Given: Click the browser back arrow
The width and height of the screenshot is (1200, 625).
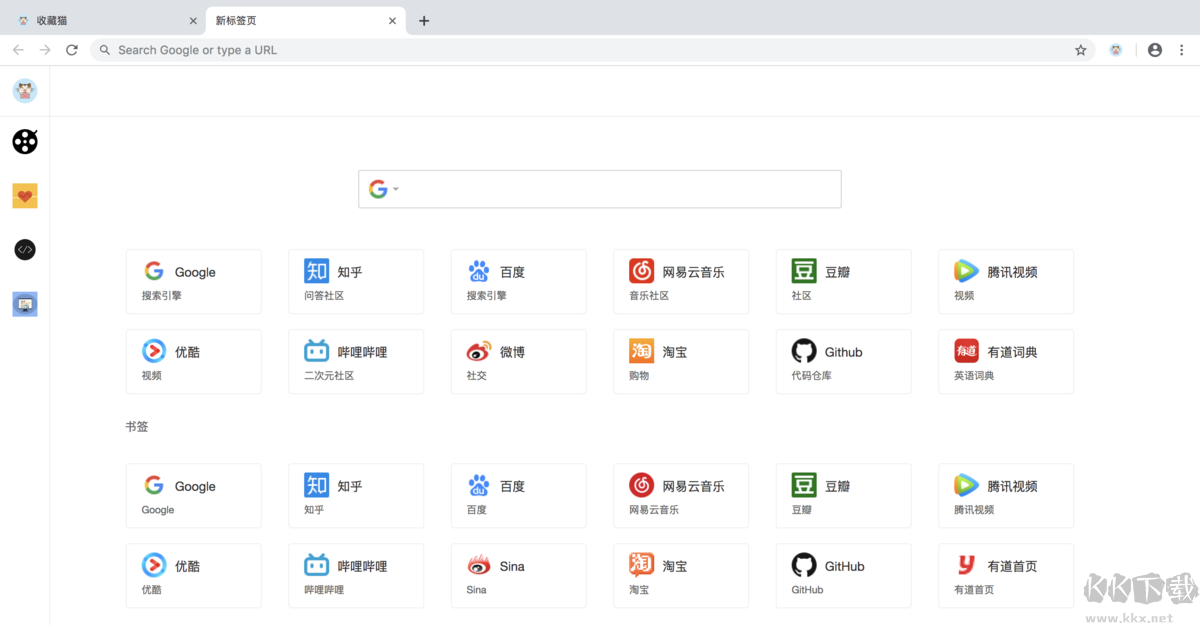Looking at the screenshot, I should coord(18,50).
